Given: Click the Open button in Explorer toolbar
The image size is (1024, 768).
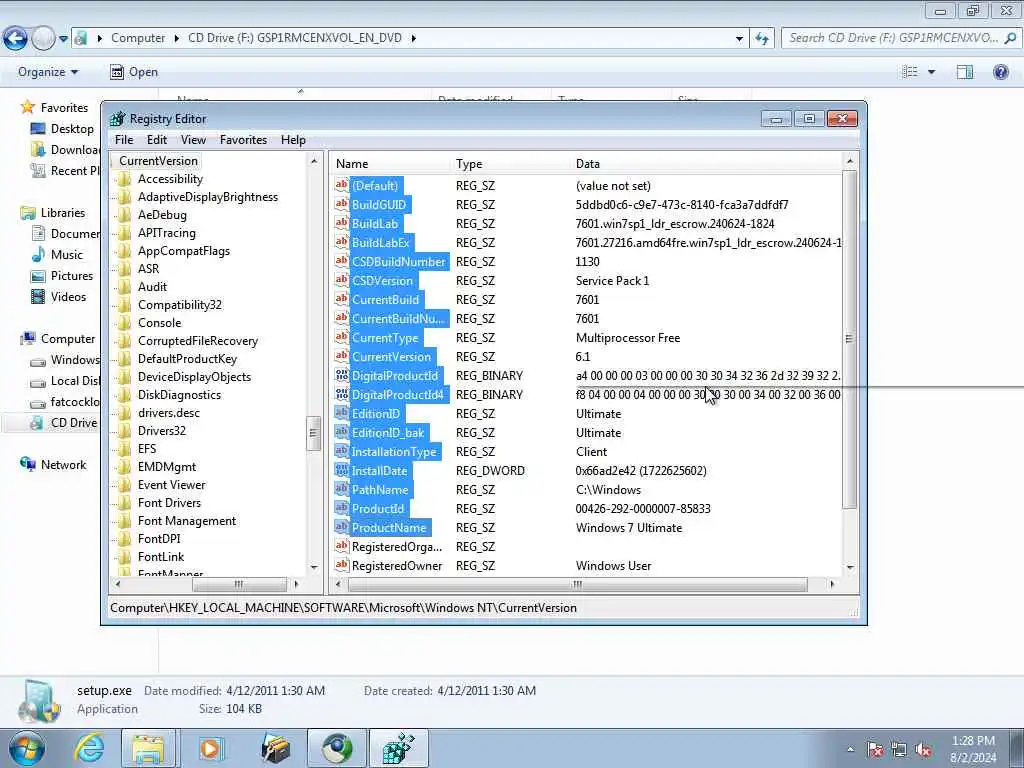Looking at the screenshot, I should tap(134, 72).
